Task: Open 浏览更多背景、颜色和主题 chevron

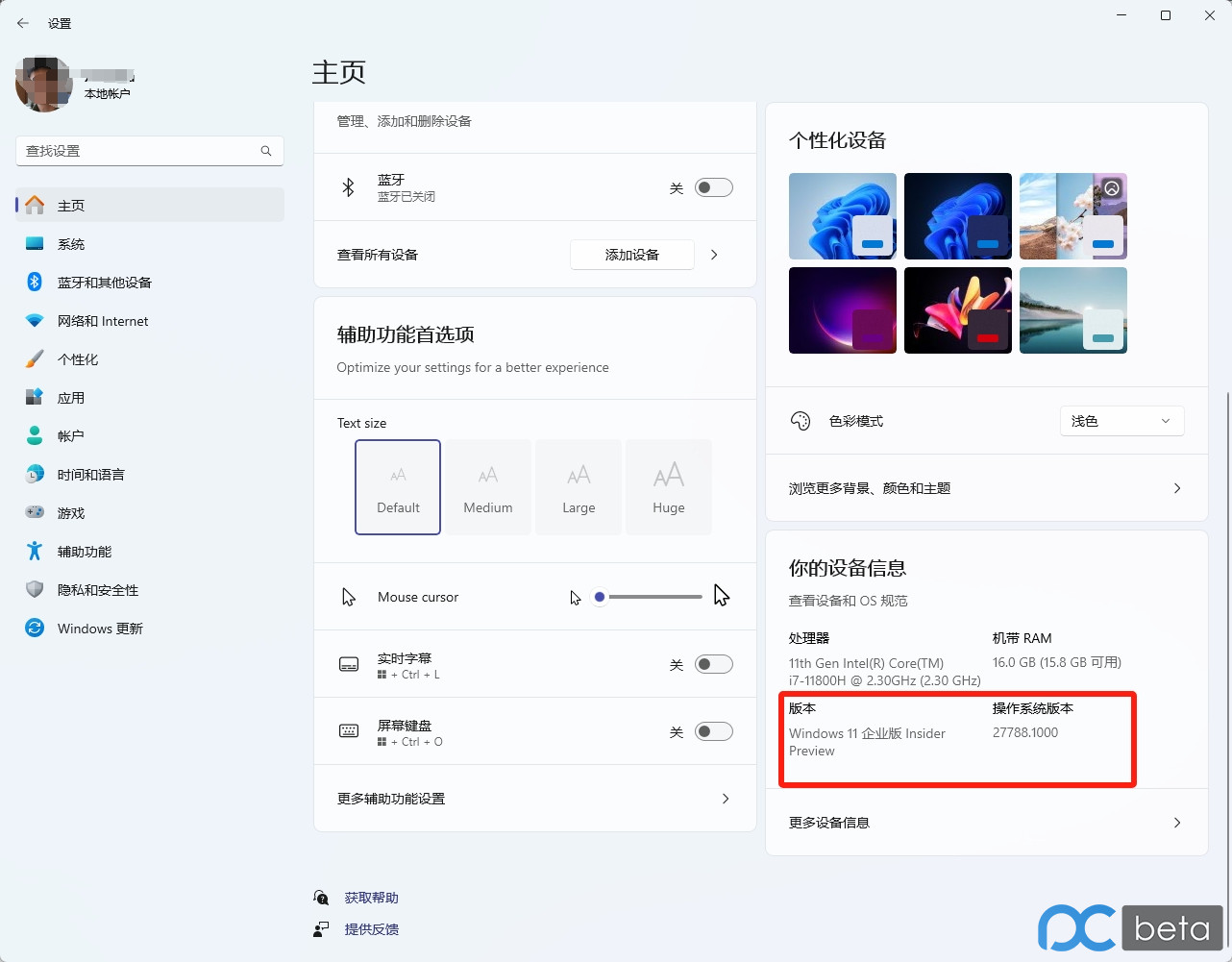Action: (x=1177, y=488)
